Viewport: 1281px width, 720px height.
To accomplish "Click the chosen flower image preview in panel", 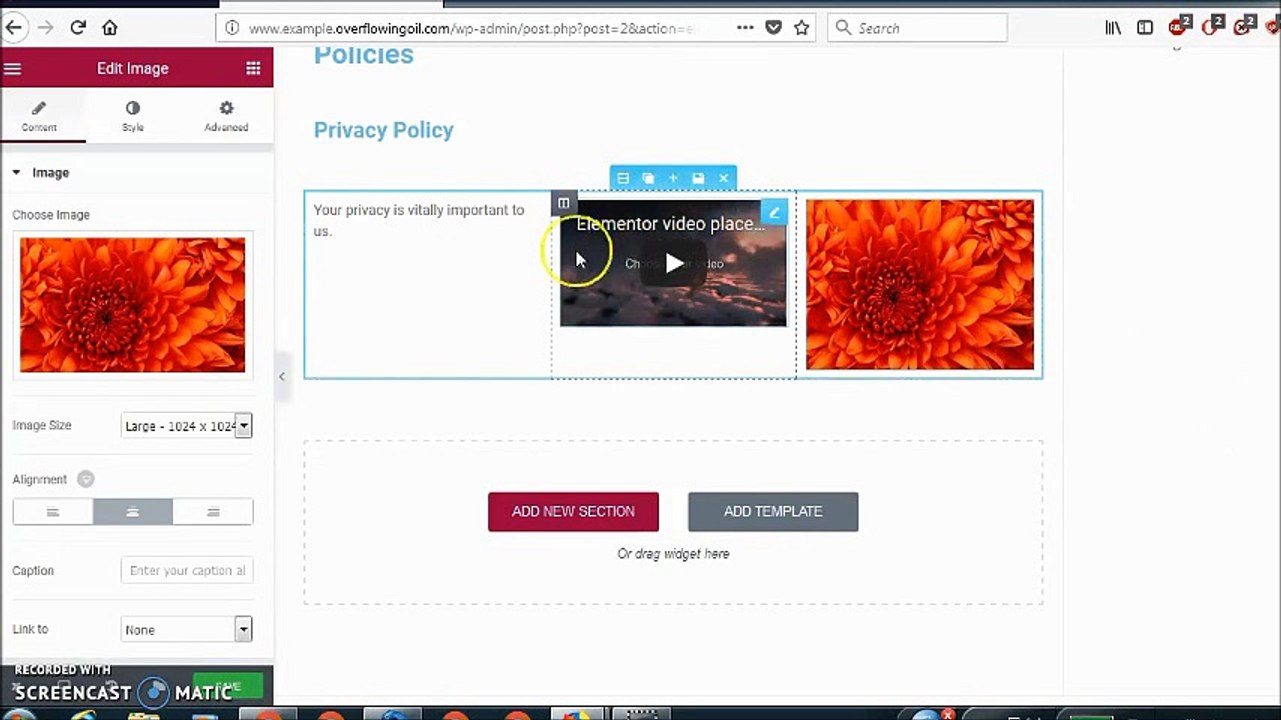I will point(132,304).
